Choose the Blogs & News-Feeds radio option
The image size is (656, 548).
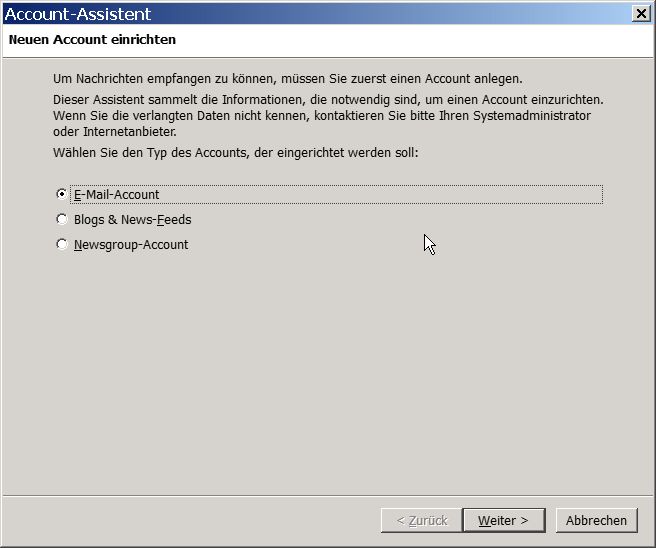tap(62, 219)
